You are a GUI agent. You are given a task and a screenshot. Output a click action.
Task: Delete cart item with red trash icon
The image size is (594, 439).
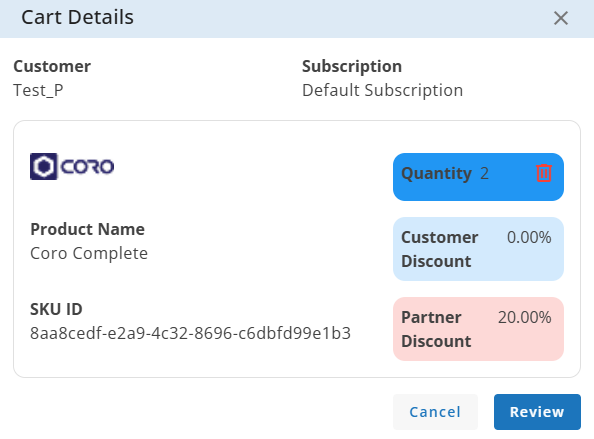click(x=544, y=173)
